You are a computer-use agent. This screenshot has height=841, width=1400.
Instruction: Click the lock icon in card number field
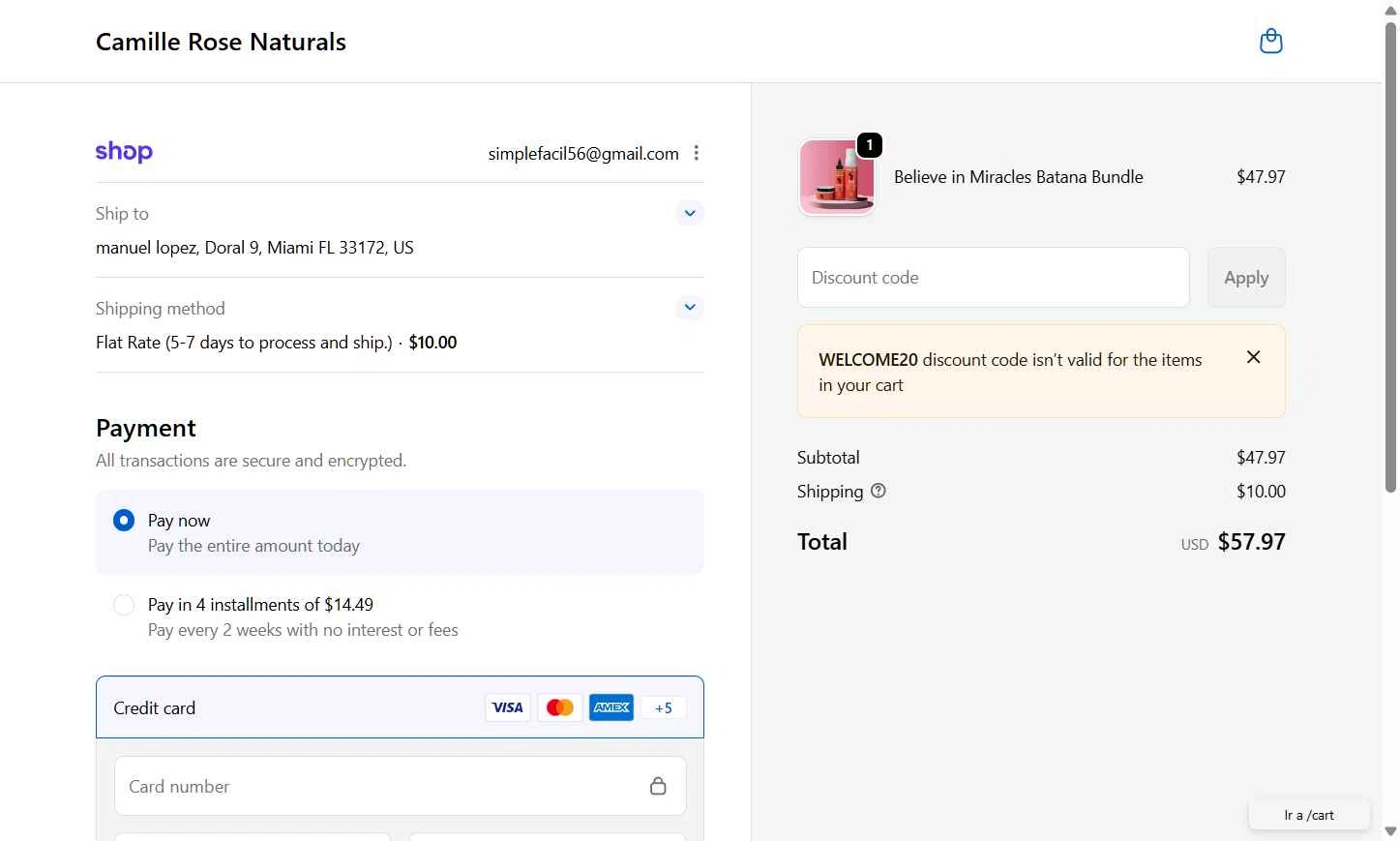658,786
